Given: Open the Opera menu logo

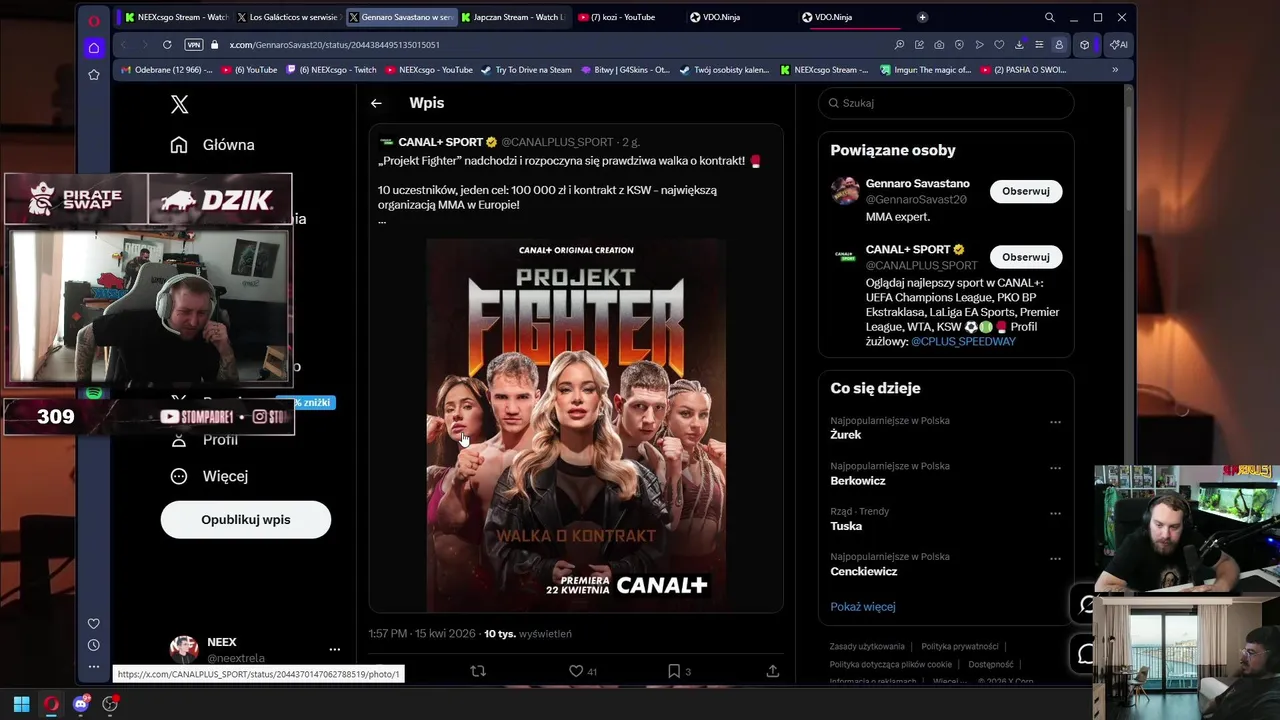Looking at the screenshot, I should (x=94, y=20).
